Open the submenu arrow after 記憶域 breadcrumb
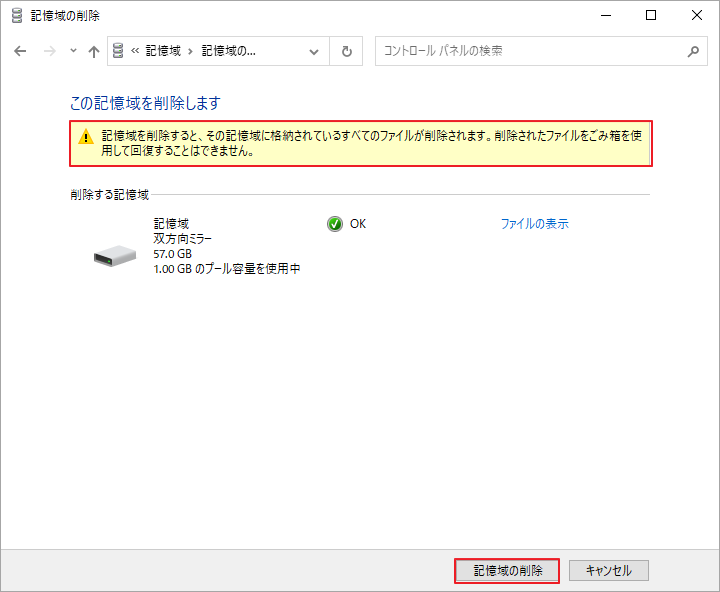Screen dimensions: 720x592 pyautogui.click(x=192, y=51)
